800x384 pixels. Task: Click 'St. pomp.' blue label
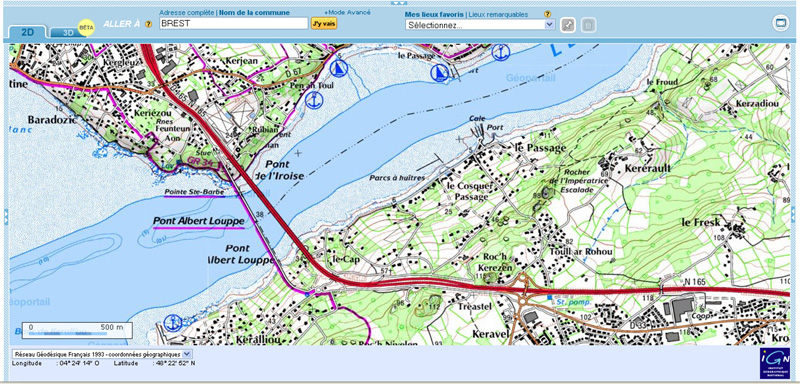coord(574,302)
